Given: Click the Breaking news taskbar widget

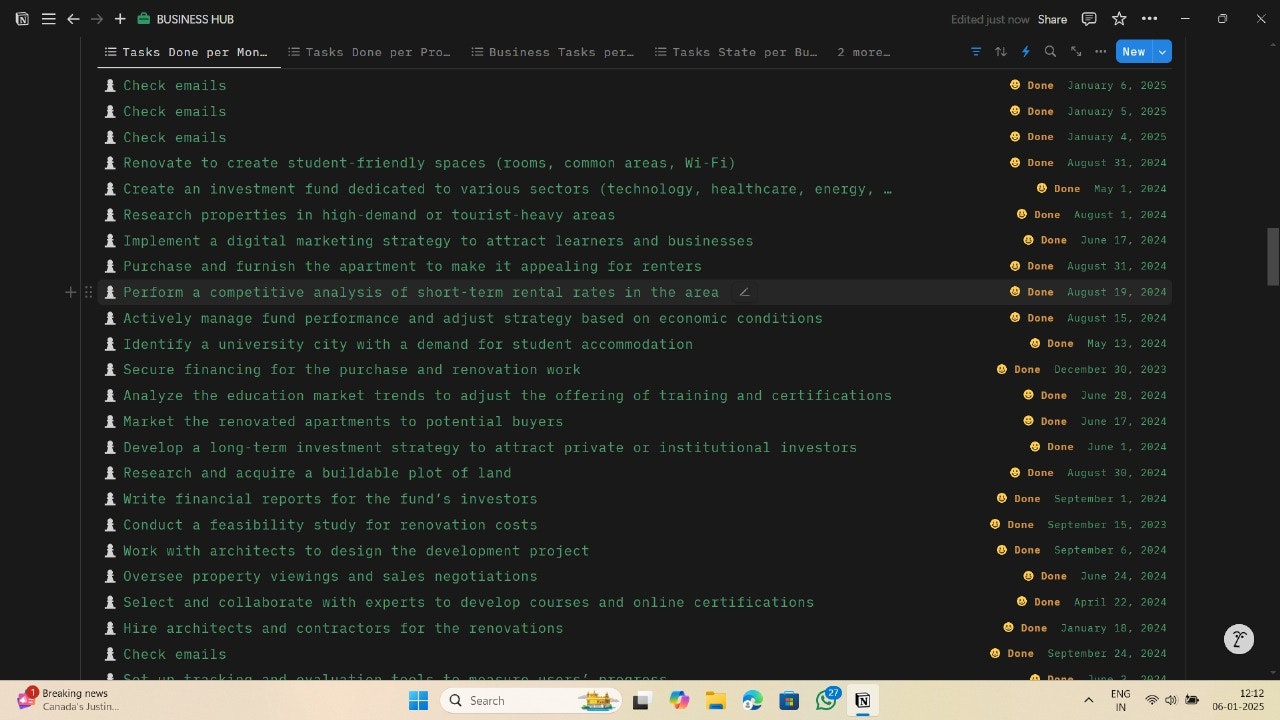Looking at the screenshot, I should 68,699.
